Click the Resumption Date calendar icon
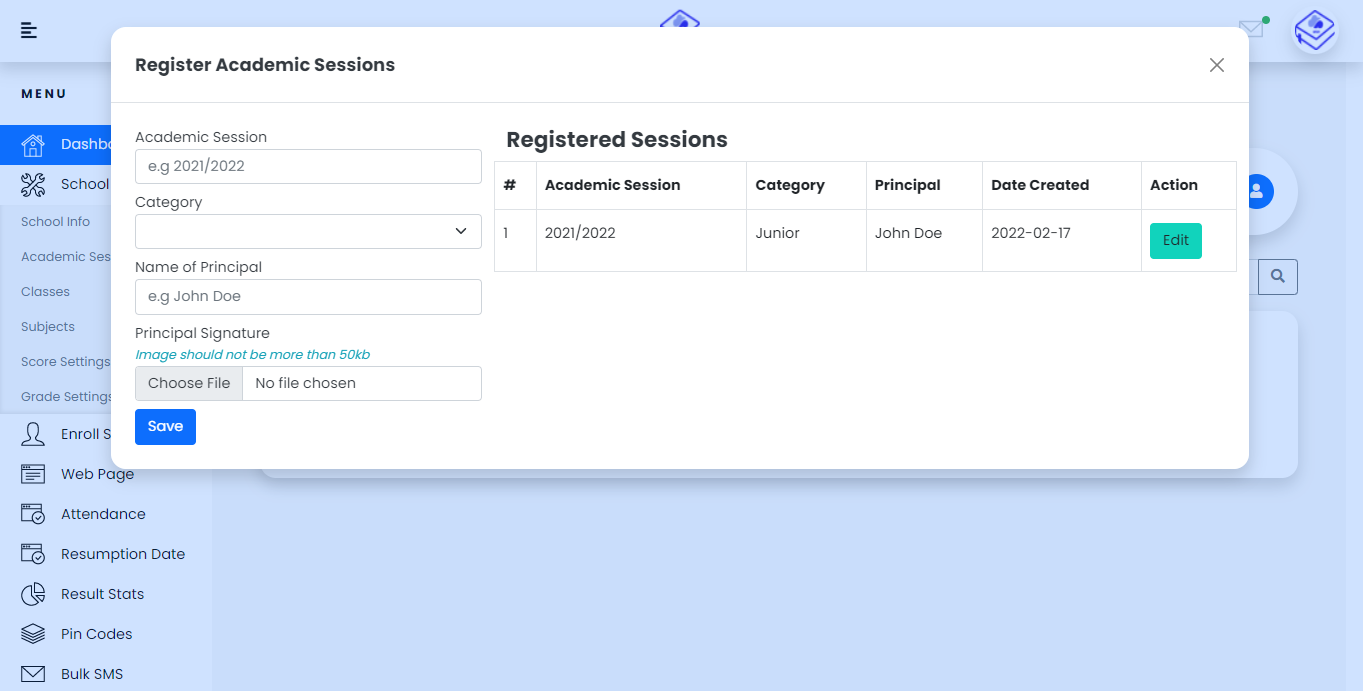1365x691 pixels. pyautogui.click(x=33, y=554)
